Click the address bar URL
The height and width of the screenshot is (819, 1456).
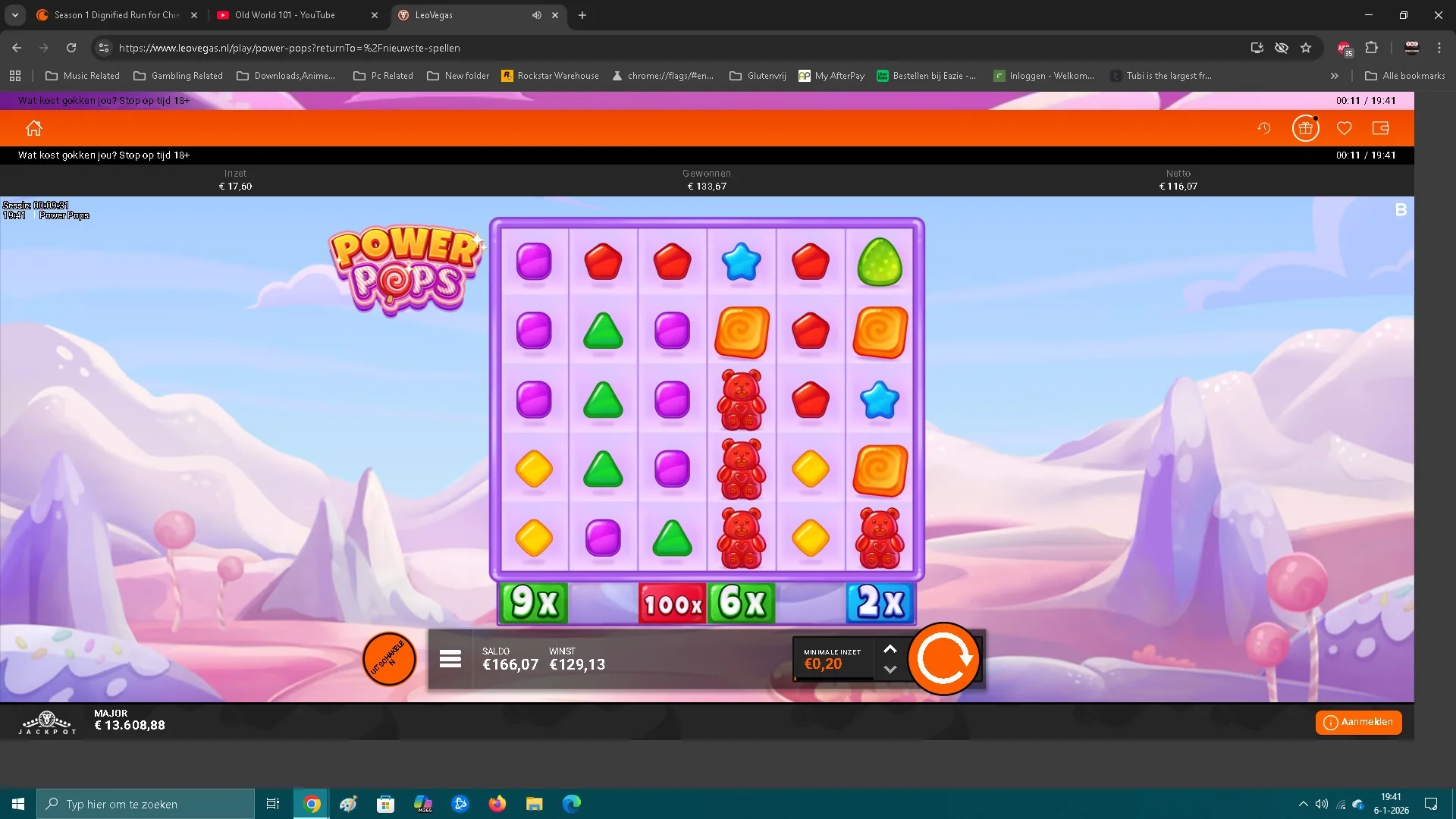point(289,48)
